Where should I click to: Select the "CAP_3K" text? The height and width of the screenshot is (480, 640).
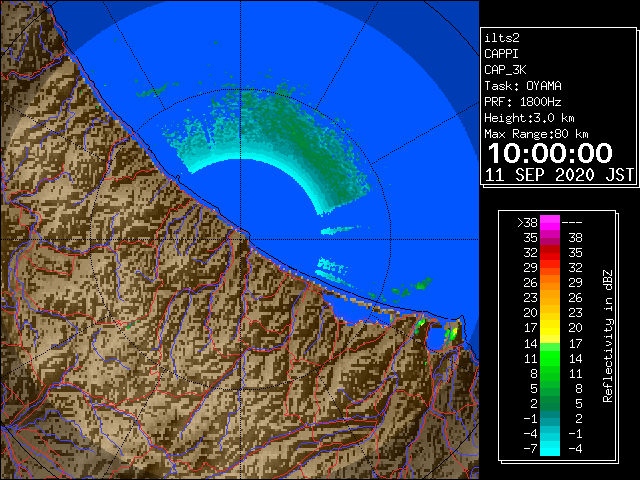505,70
